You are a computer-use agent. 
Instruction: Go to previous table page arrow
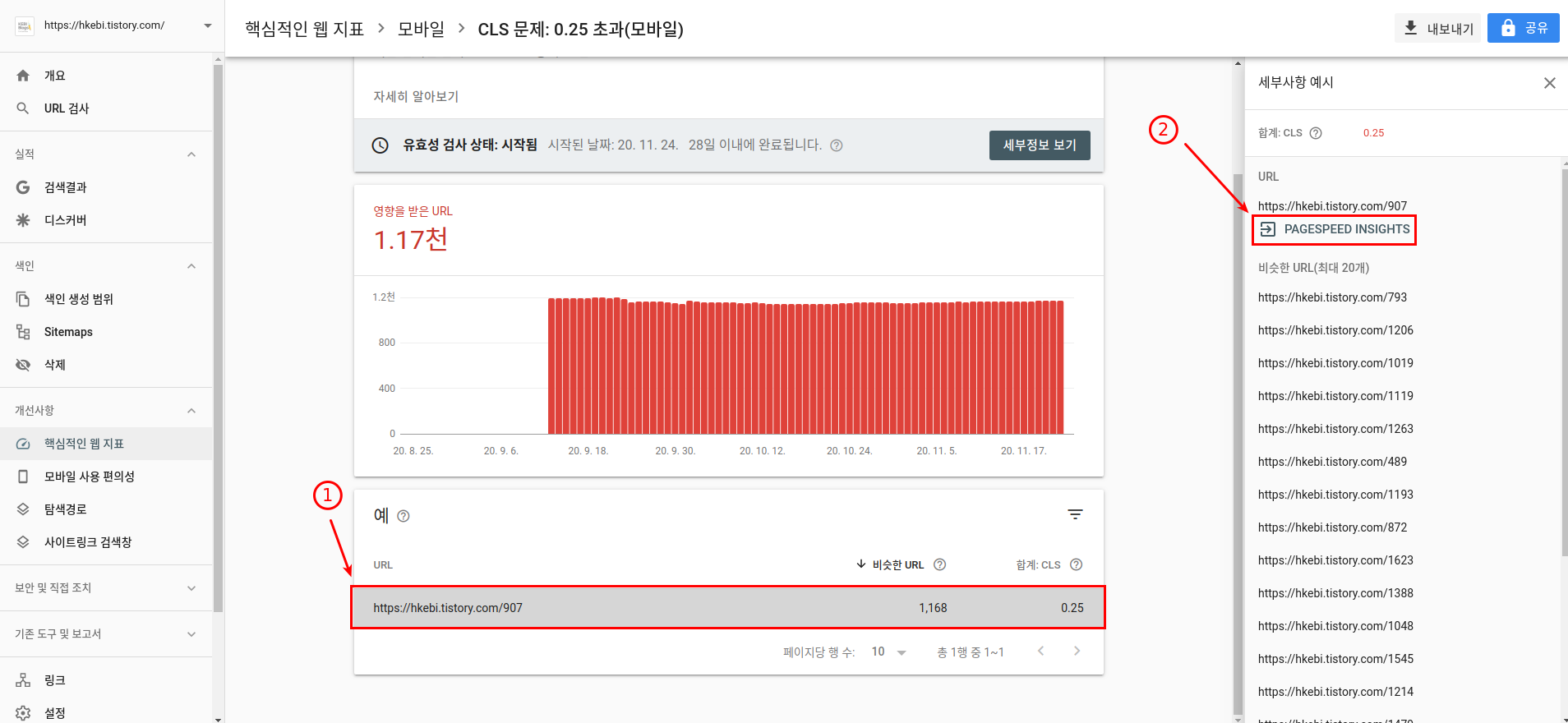(1041, 651)
